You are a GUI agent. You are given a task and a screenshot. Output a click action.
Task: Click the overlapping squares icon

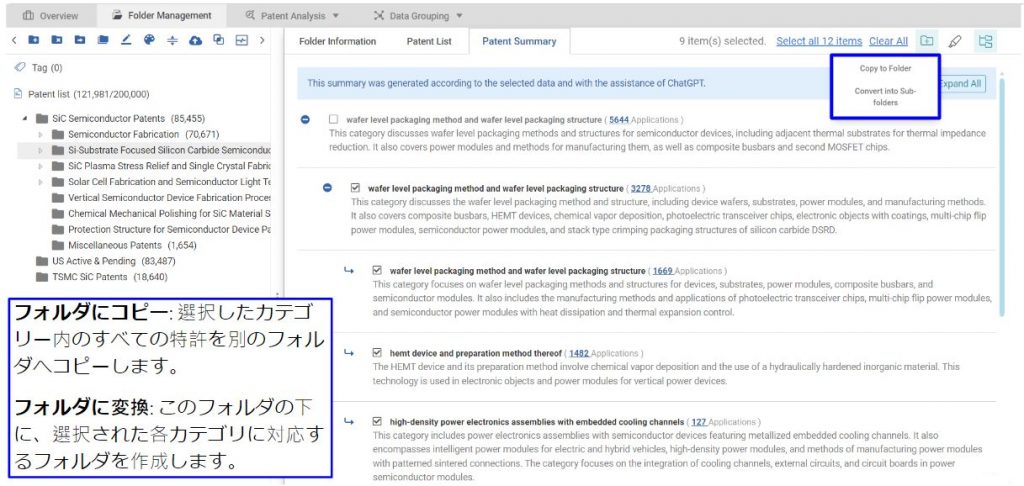coord(219,40)
